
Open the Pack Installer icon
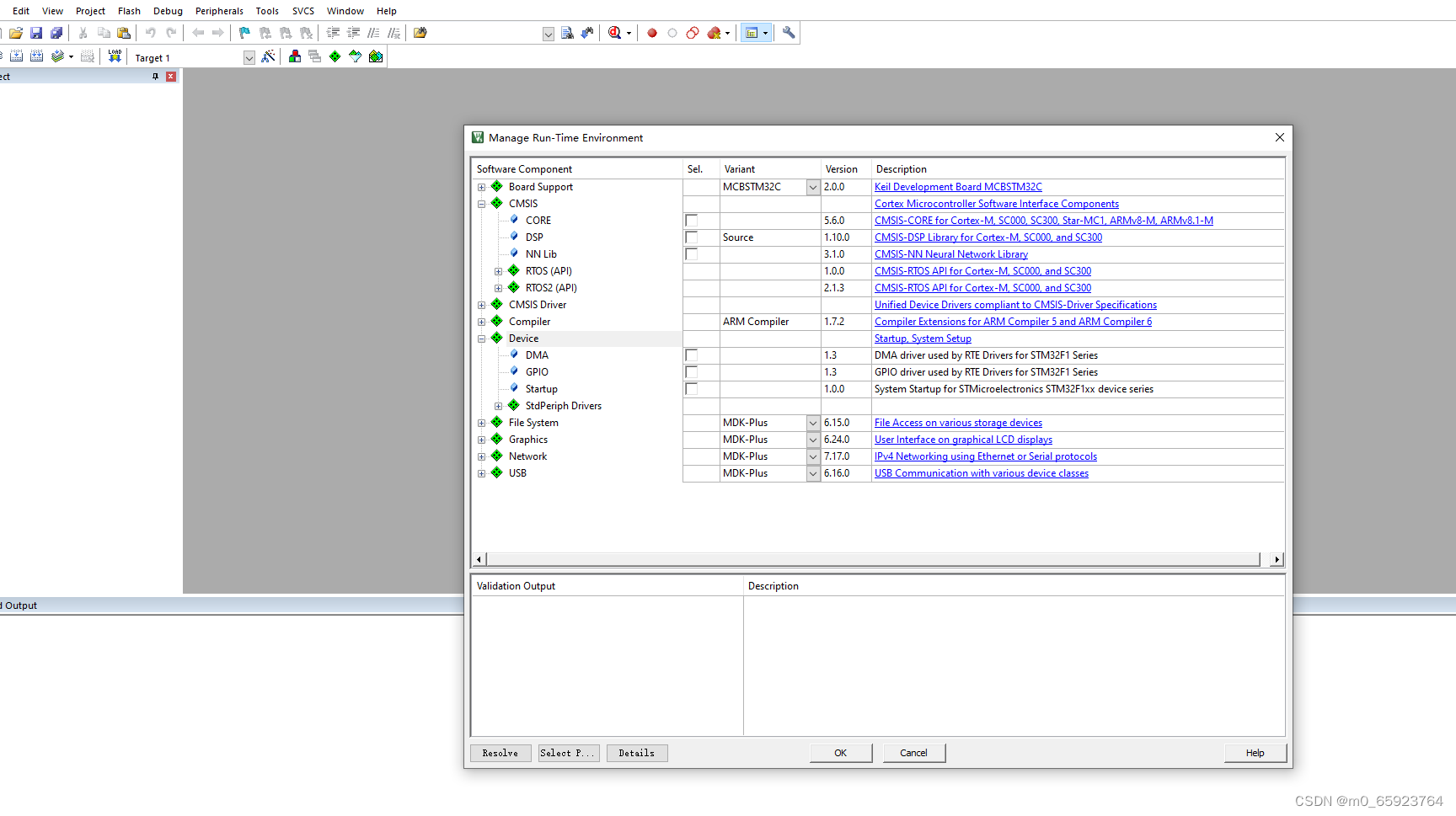(376, 56)
